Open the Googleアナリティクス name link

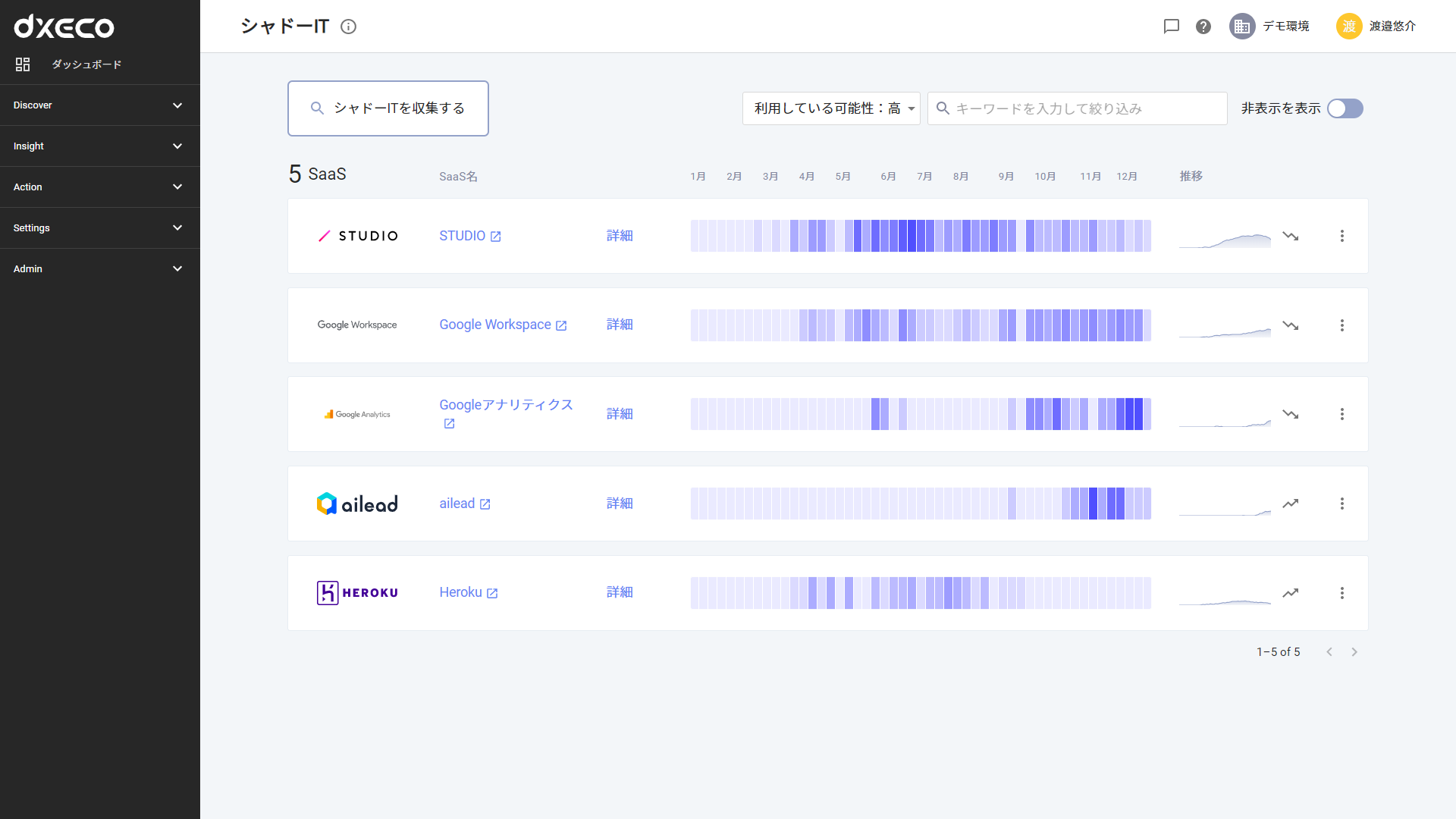pos(506,405)
